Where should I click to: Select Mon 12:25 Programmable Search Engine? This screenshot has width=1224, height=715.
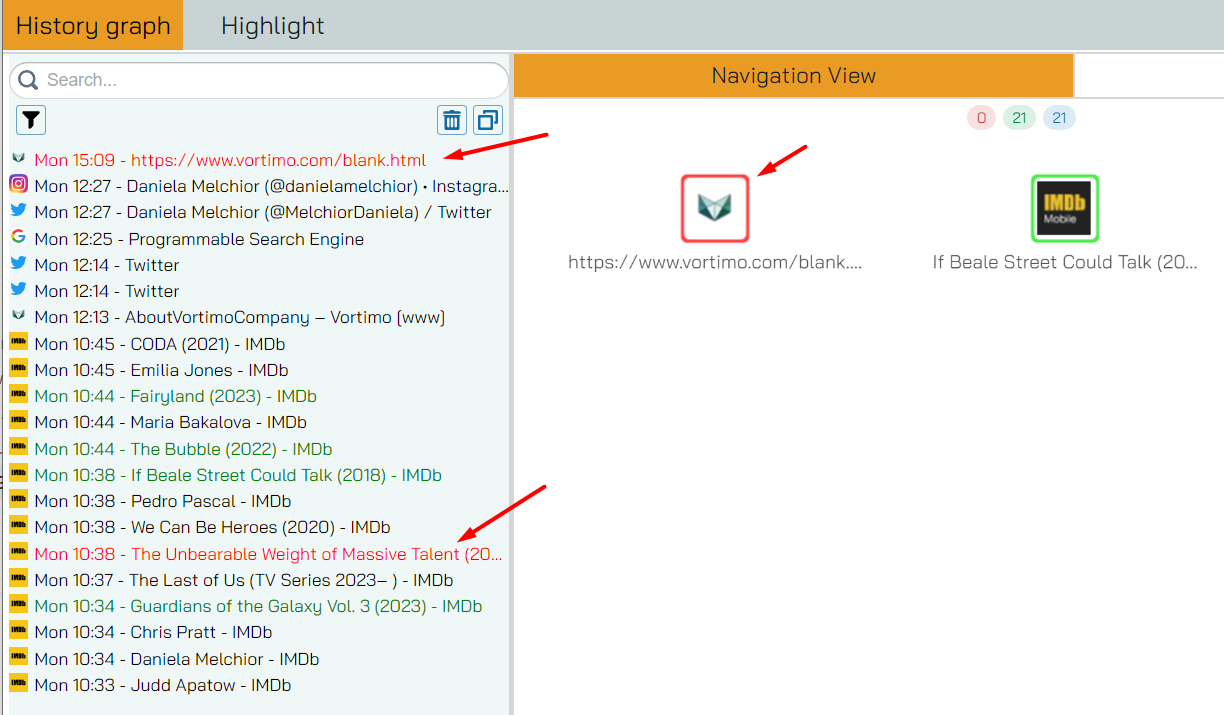199,239
